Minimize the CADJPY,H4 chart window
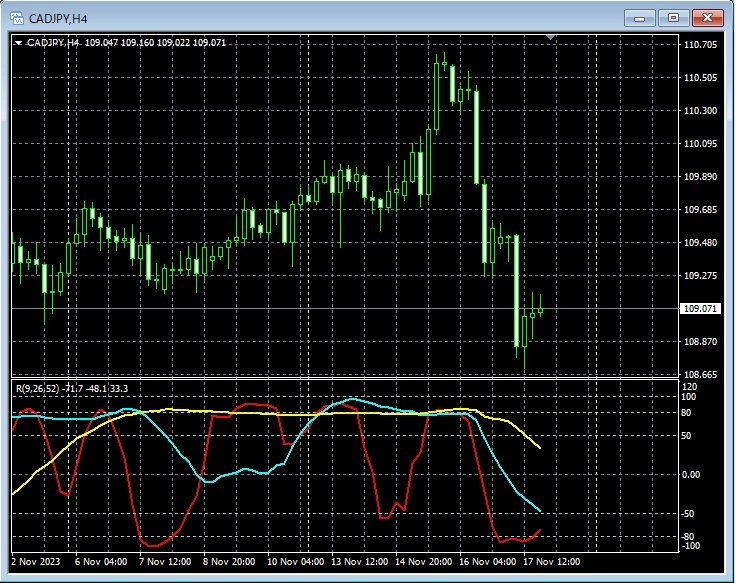This screenshot has width=736, height=583. (639, 18)
